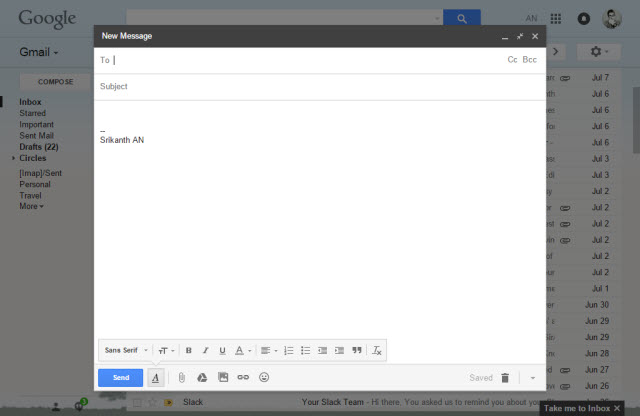
Task: Open Travel label
Action: click(30, 196)
